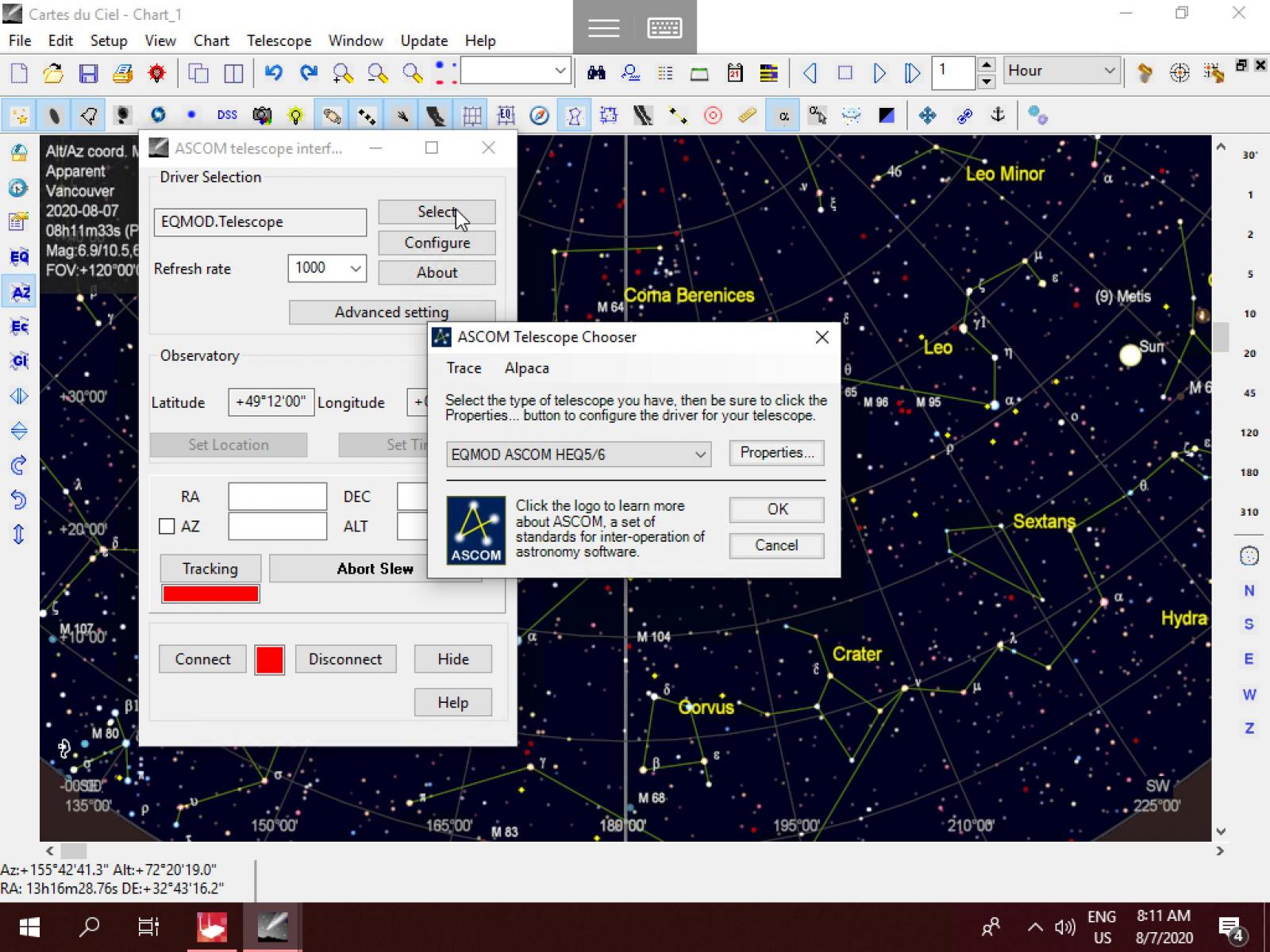The width and height of the screenshot is (1270, 952).
Task: Toggle the EQ equatorial grid button
Action: pyautogui.click(x=505, y=115)
